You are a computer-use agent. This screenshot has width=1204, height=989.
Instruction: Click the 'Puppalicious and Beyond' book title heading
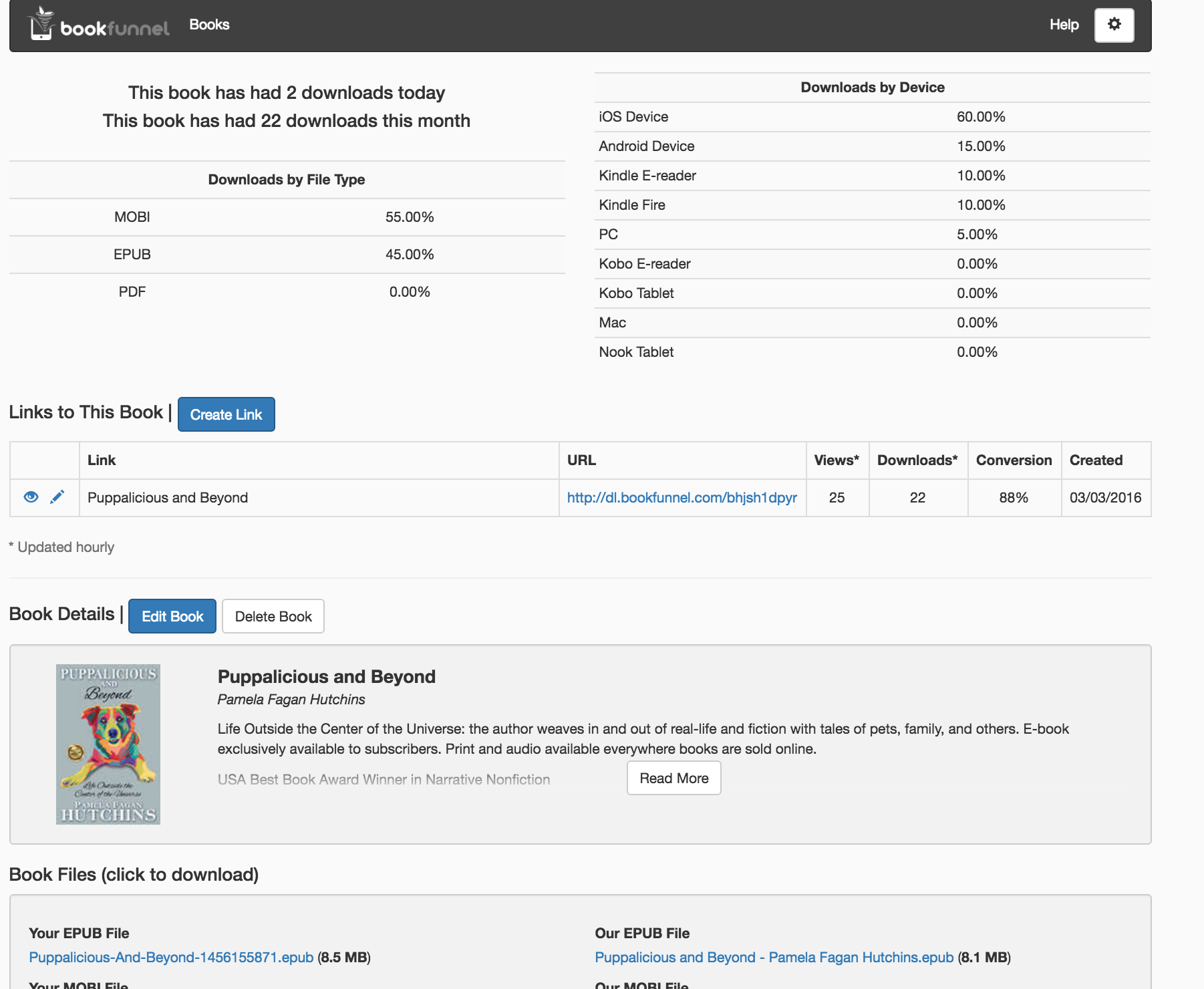pyautogui.click(x=327, y=677)
